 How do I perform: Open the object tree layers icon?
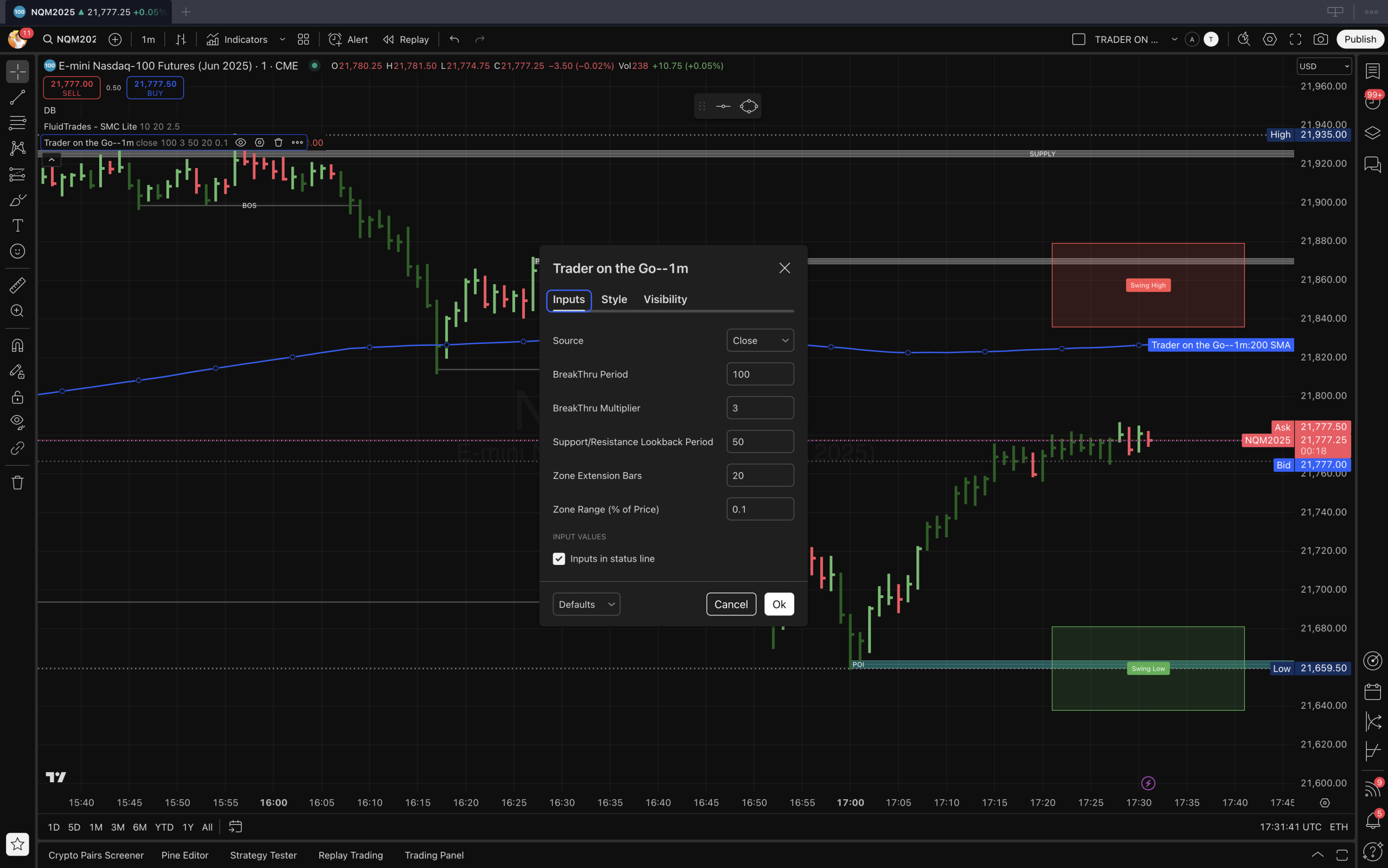pyautogui.click(x=1372, y=133)
